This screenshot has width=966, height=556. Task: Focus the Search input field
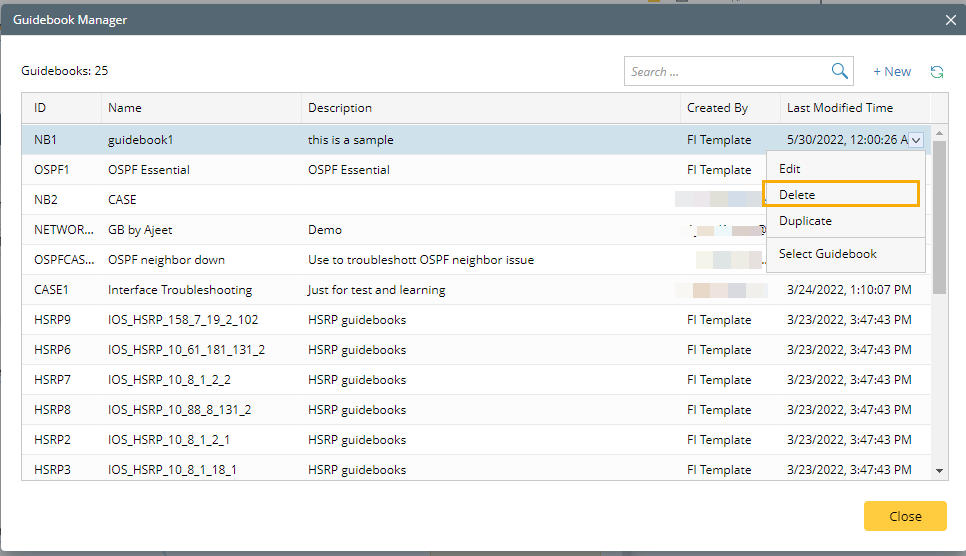click(x=727, y=71)
